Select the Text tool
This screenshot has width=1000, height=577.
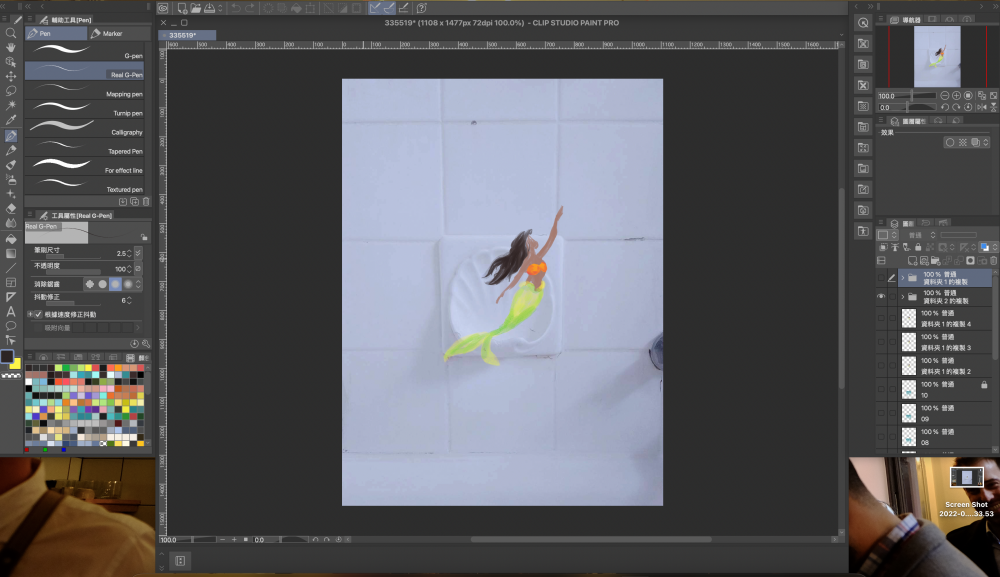tap(11, 311)
